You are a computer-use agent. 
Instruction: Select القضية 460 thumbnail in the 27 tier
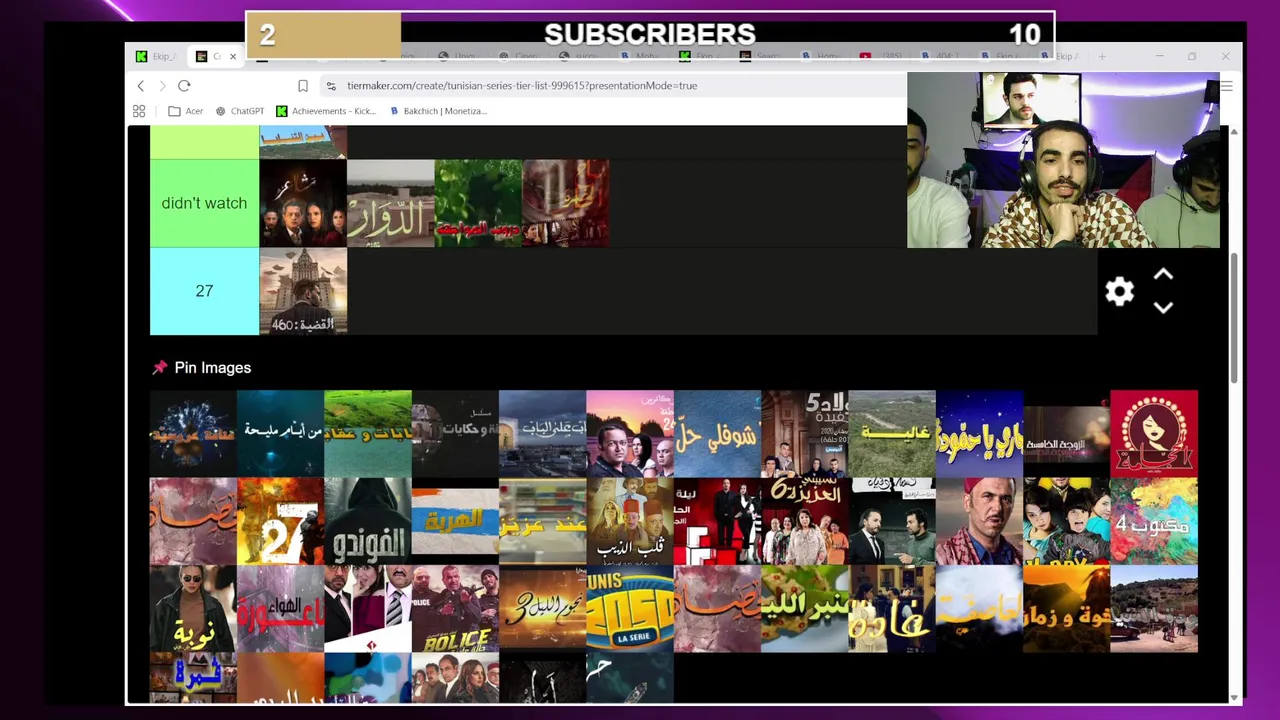(x=303, y=291)
